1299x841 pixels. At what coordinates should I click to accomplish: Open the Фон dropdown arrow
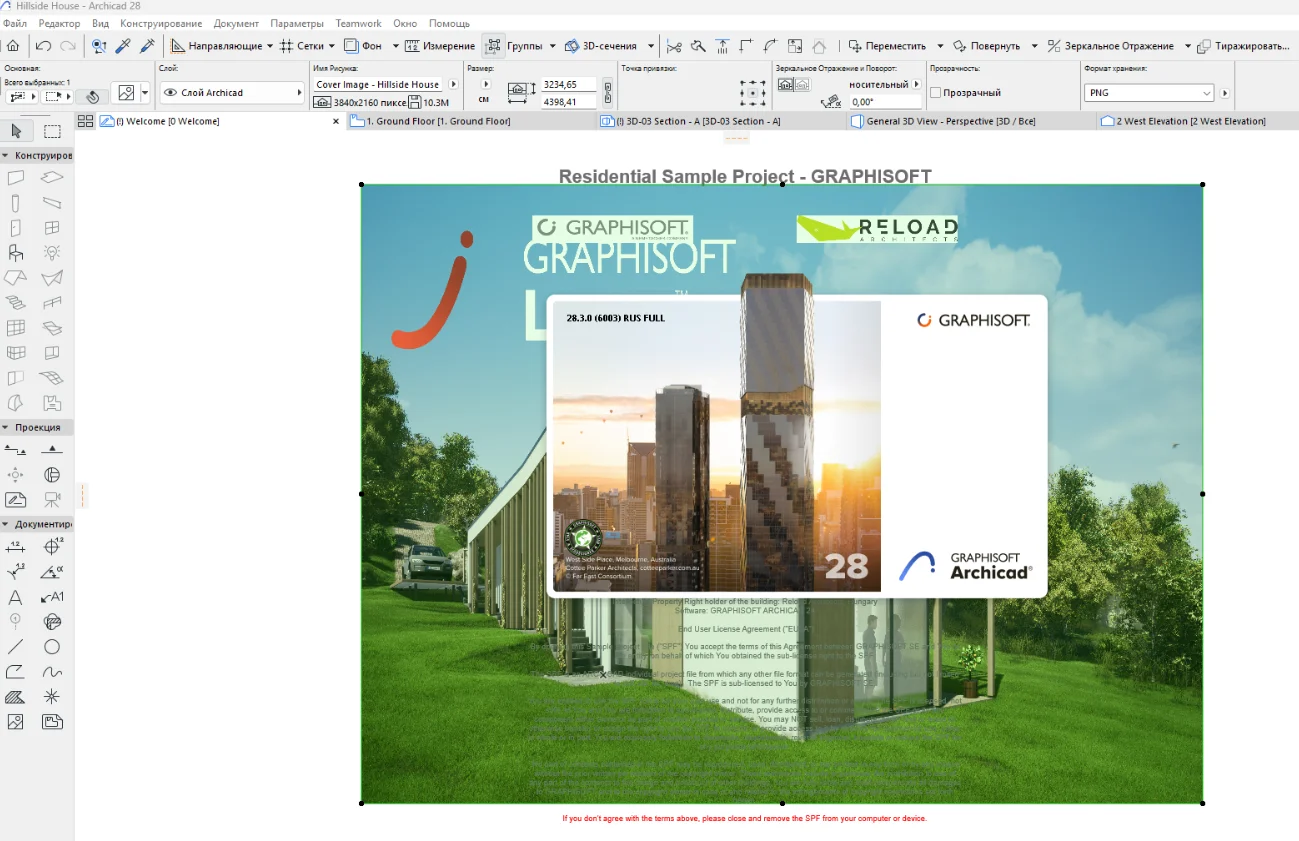click(x=395, y=46)
